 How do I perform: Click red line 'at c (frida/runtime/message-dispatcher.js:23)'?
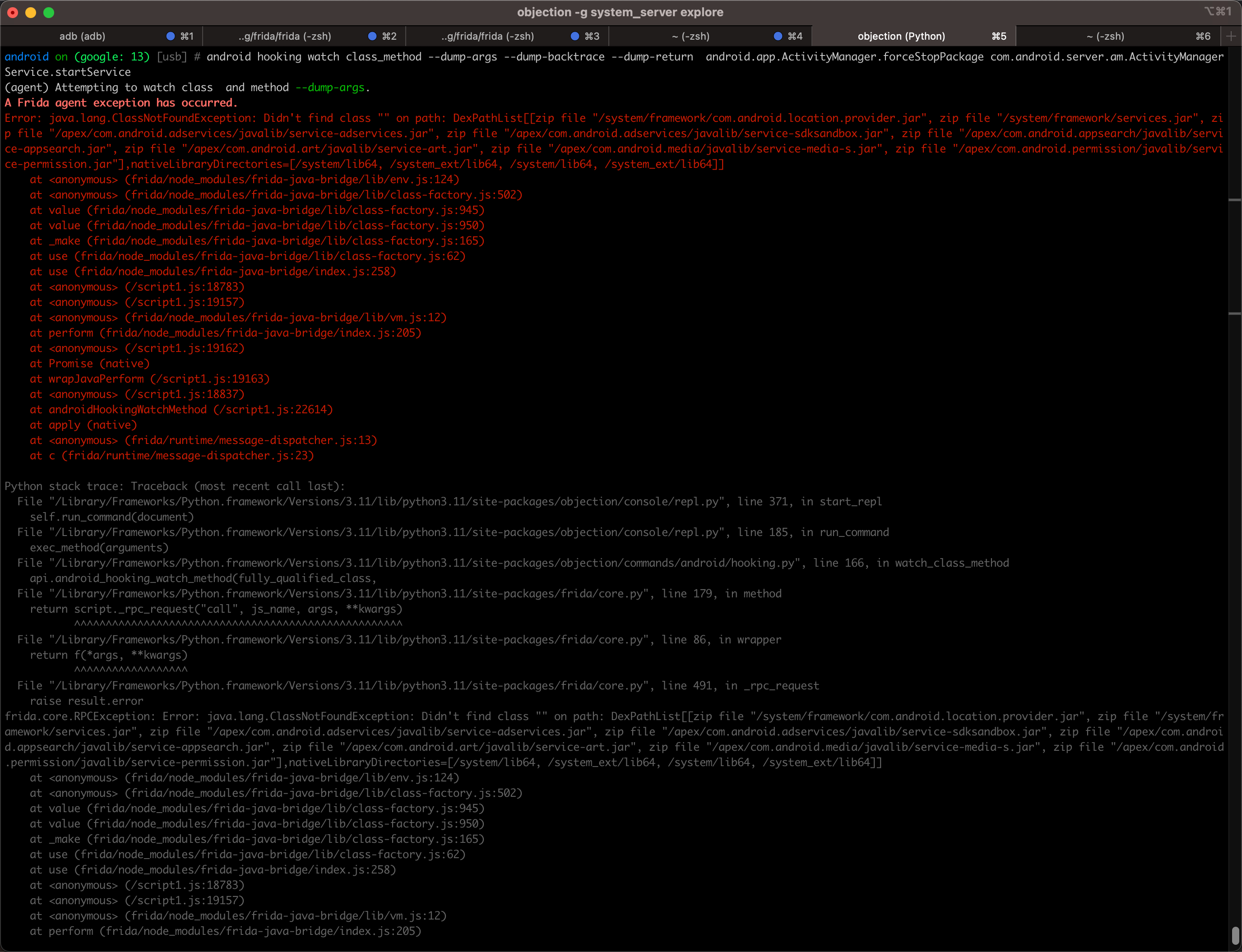pyautogui.click(x=172, y=455)
